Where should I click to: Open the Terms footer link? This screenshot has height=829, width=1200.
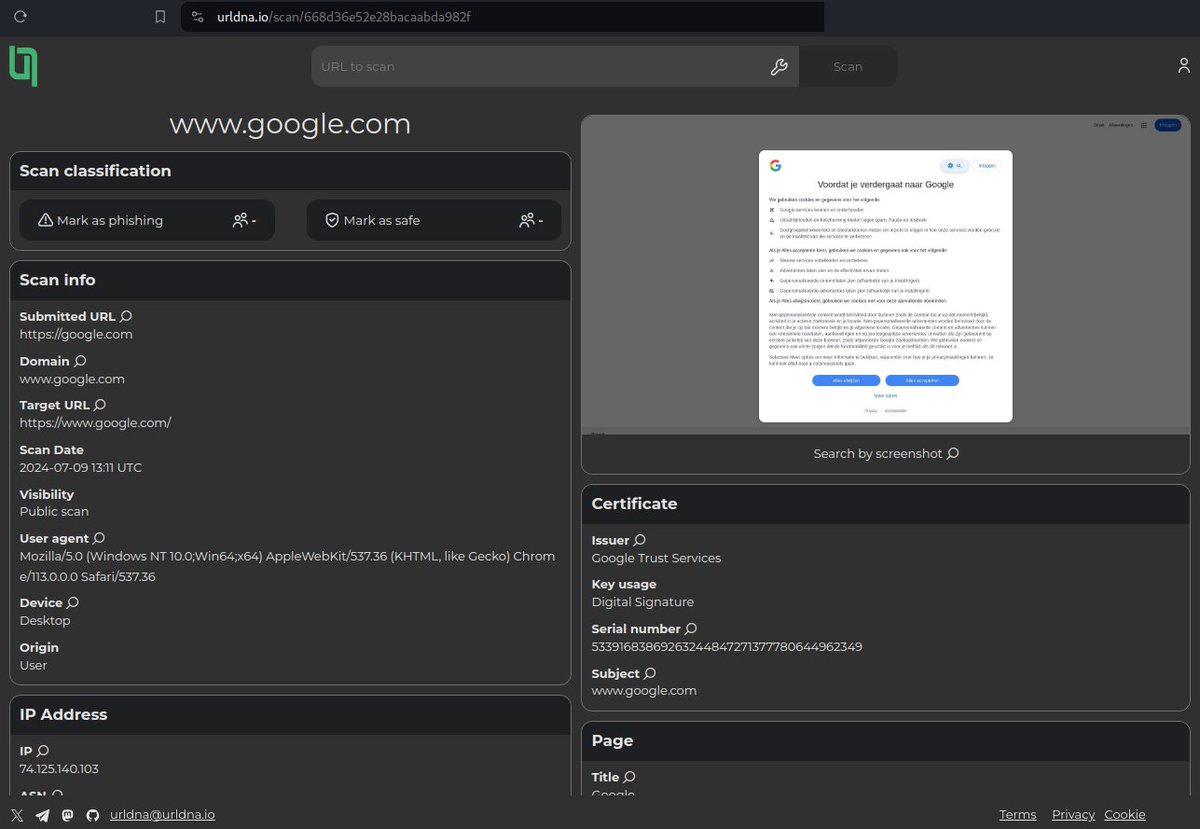[1018, 815]
